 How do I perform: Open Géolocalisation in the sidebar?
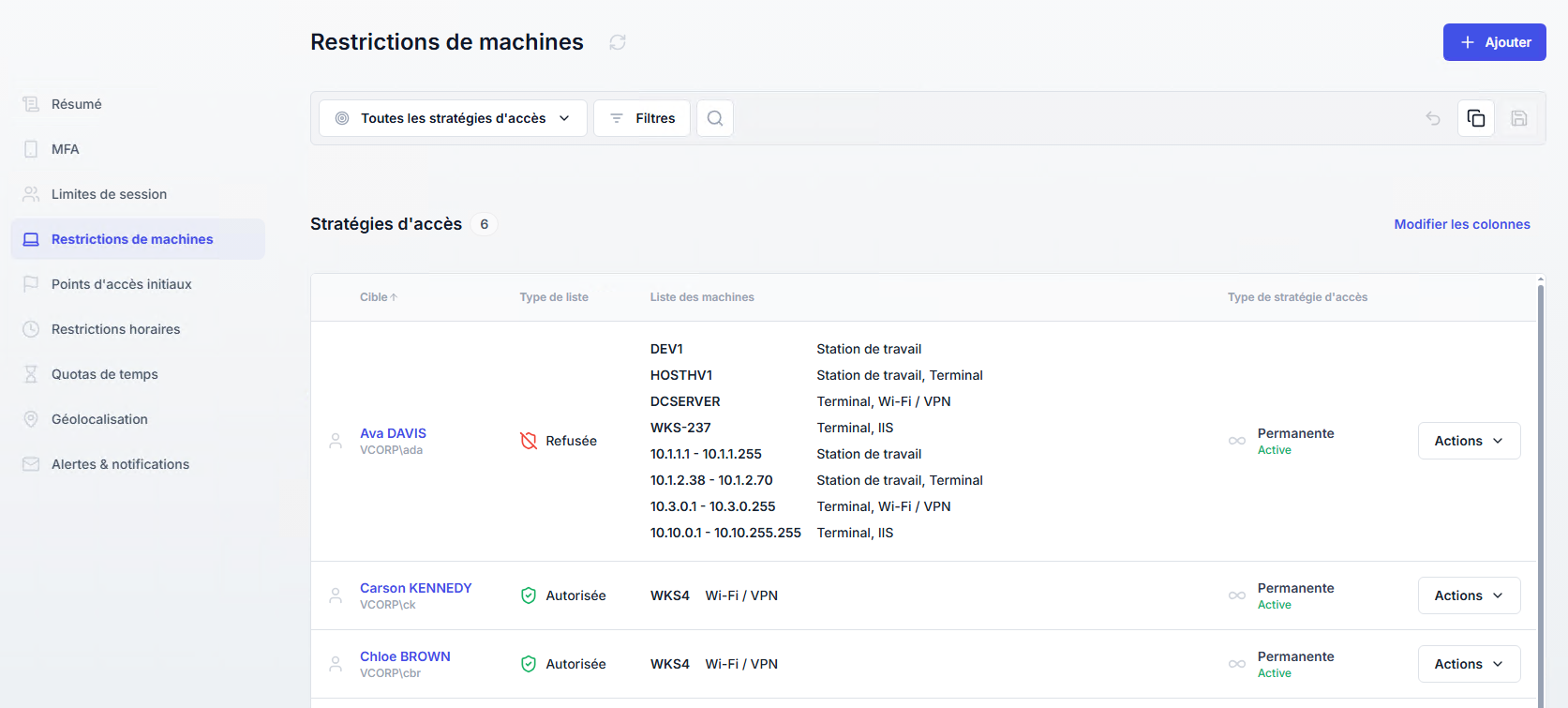(x=99, y=419)
